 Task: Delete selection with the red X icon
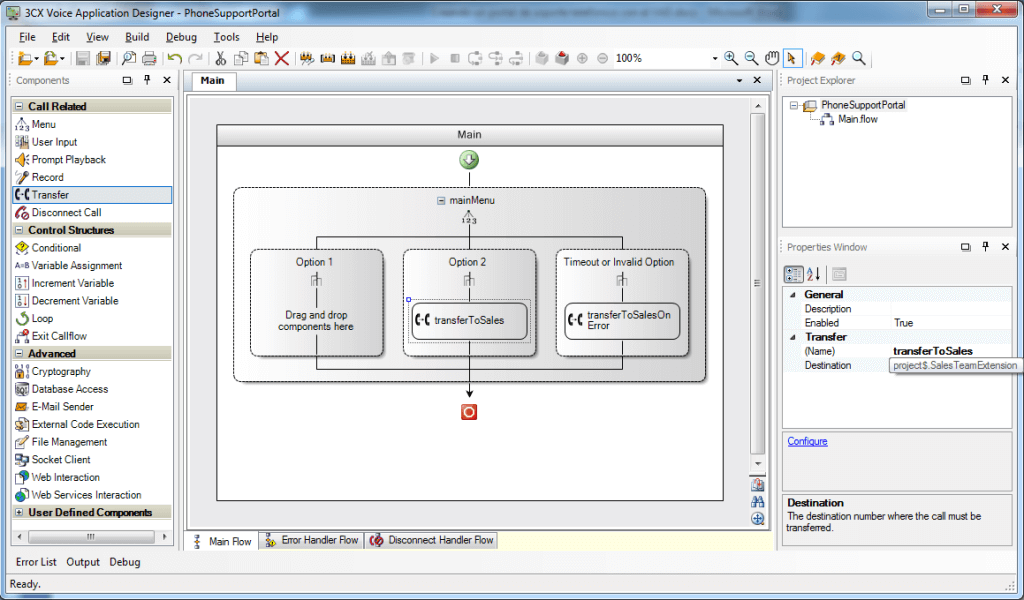click(281, 59)
